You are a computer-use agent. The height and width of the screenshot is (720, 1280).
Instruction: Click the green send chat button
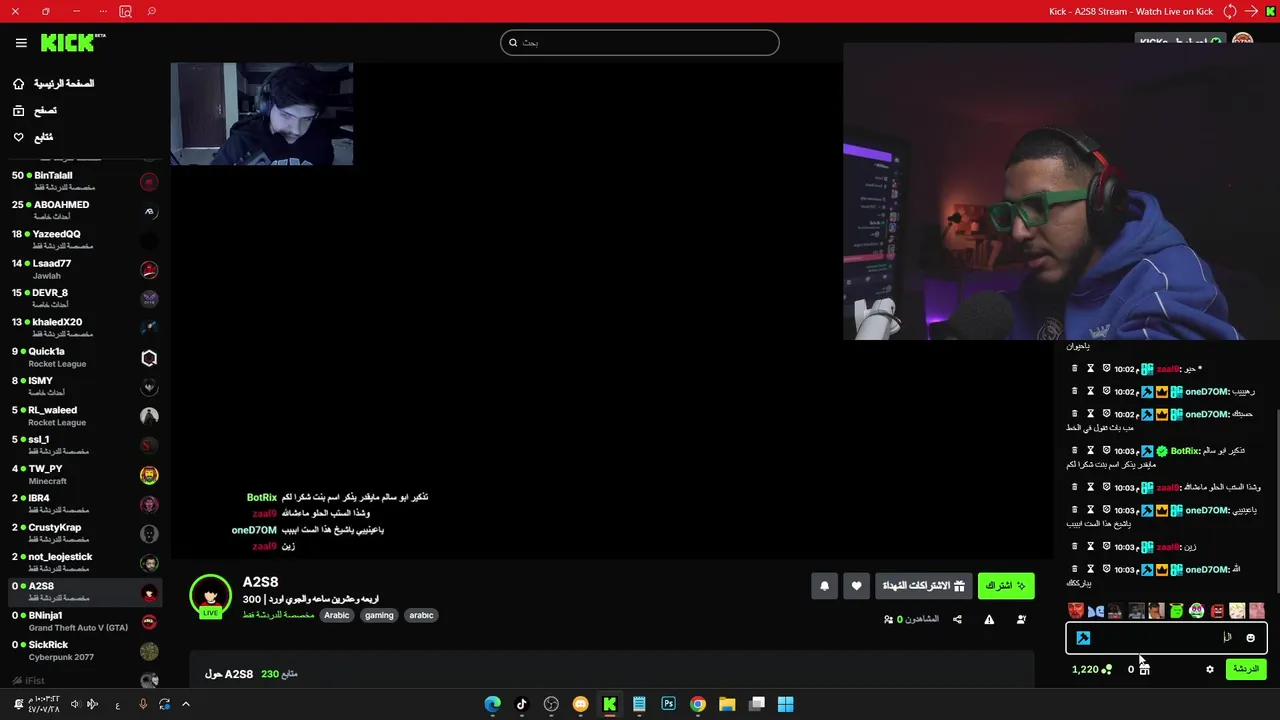click(x=1246, y=669)
